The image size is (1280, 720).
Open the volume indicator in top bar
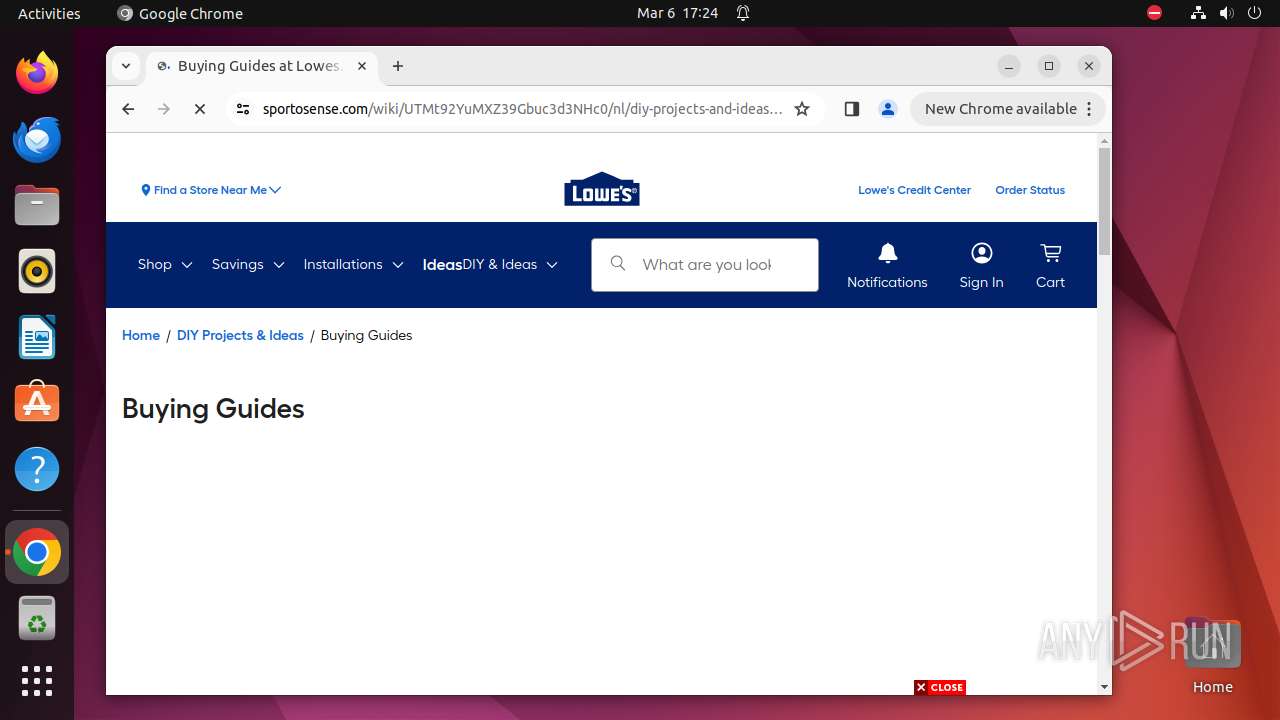(x=1226, y=13)
